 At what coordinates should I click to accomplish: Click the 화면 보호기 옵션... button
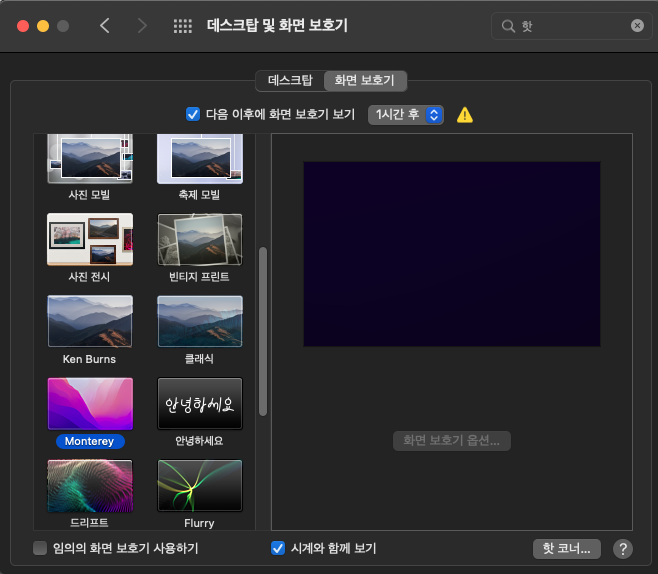(452, 441)
